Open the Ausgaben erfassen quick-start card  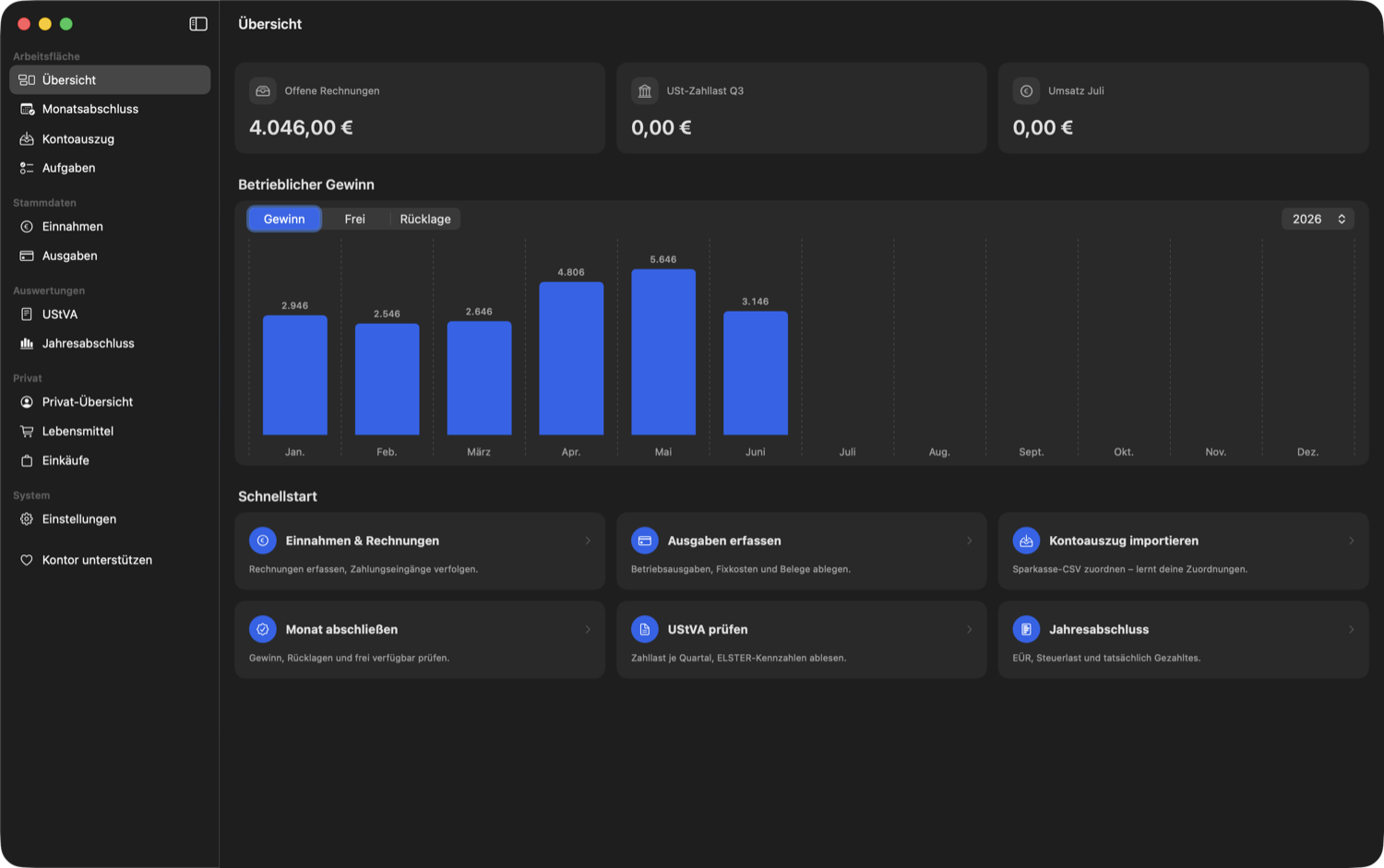pyautogui.click(x=802, y=551)
